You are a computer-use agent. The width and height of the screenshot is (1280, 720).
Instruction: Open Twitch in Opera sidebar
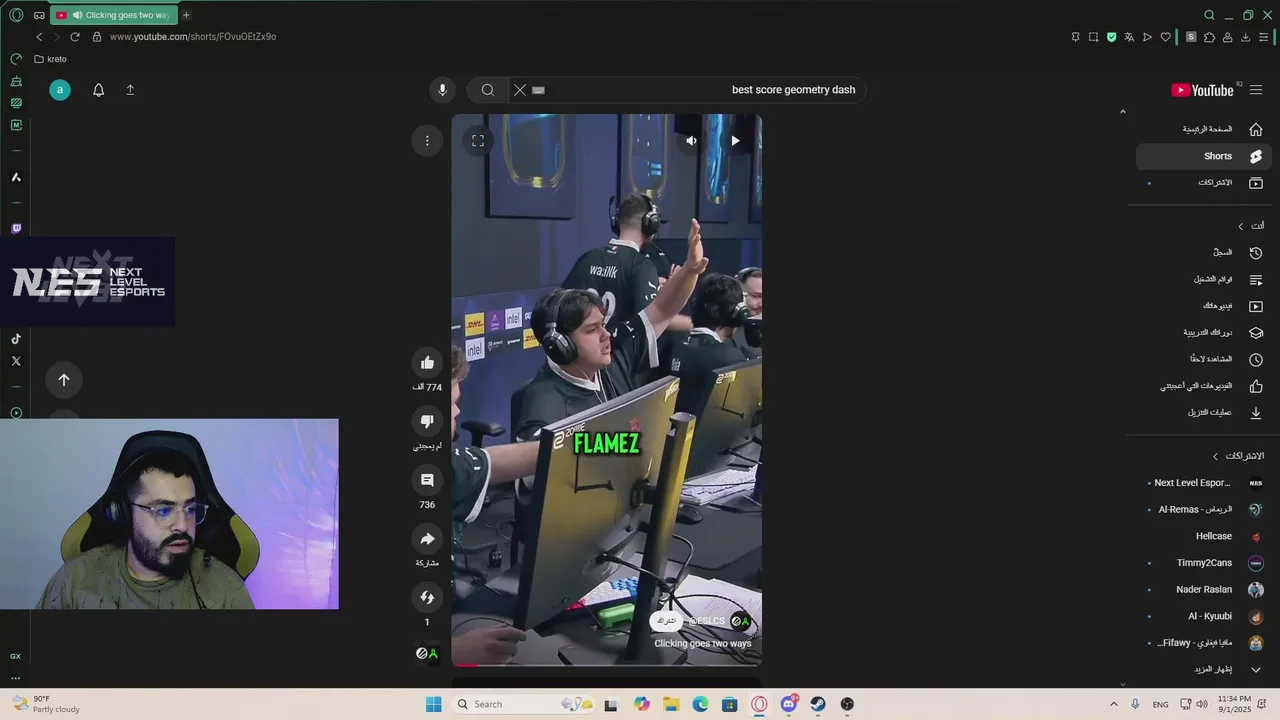pyautogui.click(x=16, y=229)
